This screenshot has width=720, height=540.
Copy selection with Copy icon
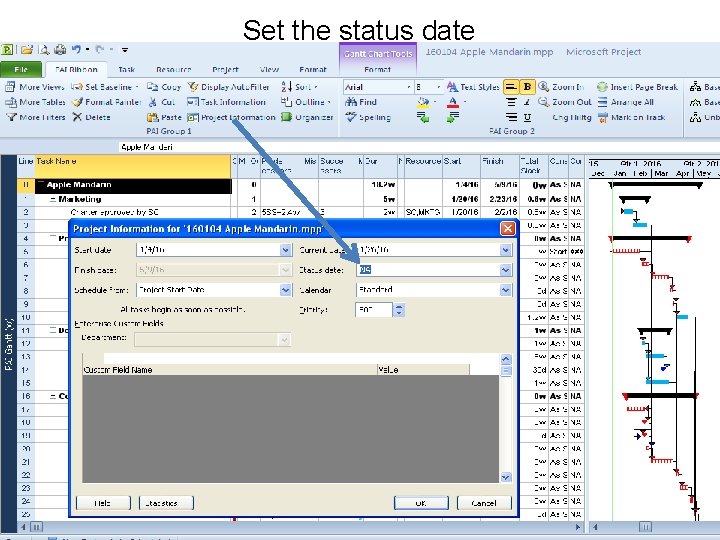tap(152, 87)
